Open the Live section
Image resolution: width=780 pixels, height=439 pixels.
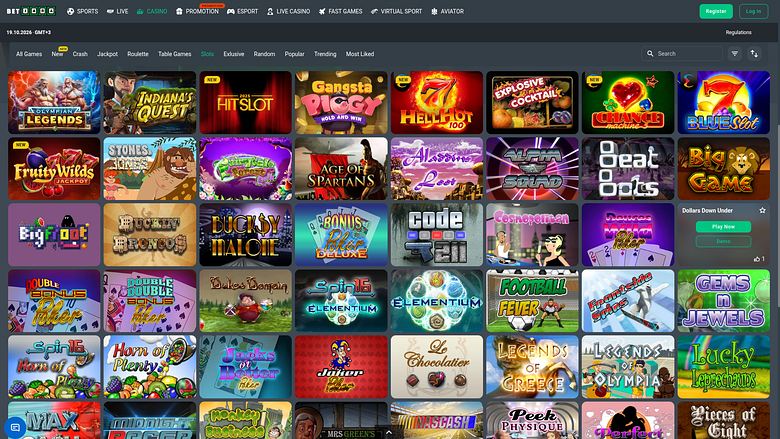pos(117,11)
